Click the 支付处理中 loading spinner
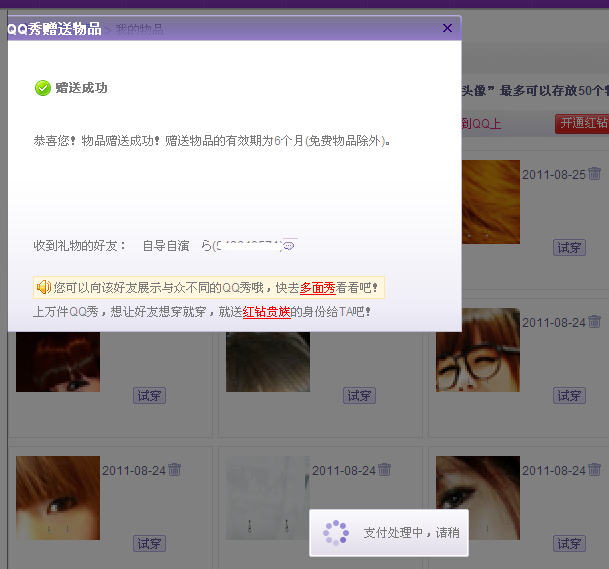 point(336,533)
